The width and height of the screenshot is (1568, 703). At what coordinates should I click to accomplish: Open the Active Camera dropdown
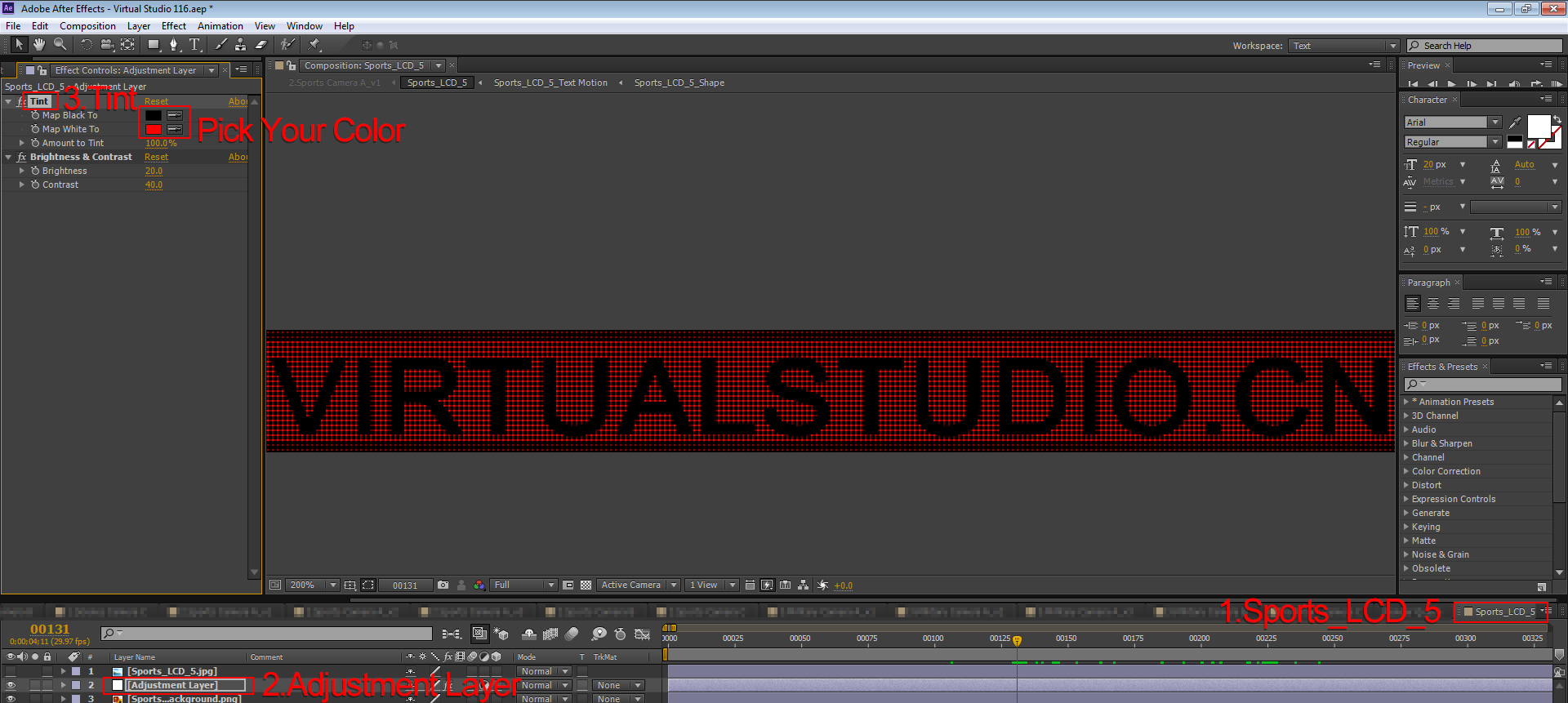pos(639,585)
